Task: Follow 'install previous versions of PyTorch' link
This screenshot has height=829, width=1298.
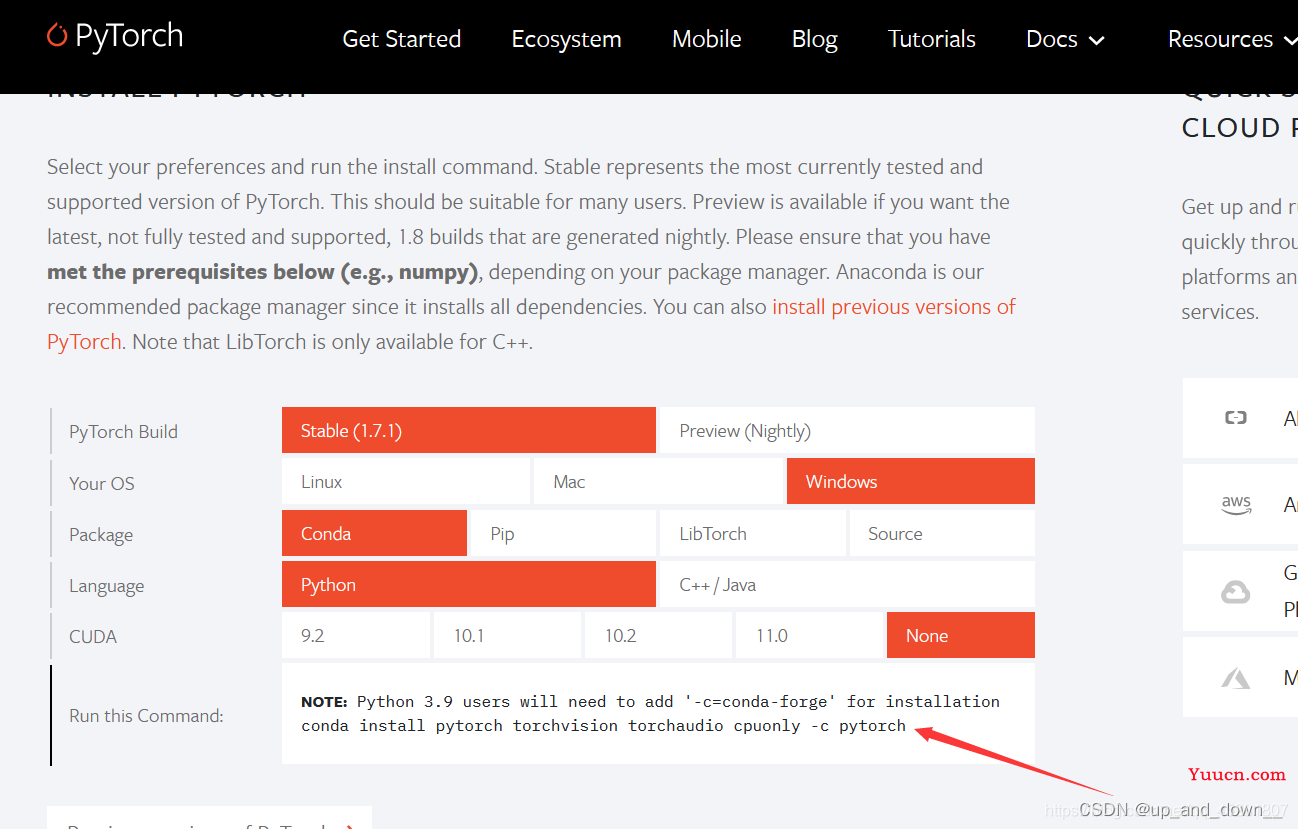Action: click(894, 307)
